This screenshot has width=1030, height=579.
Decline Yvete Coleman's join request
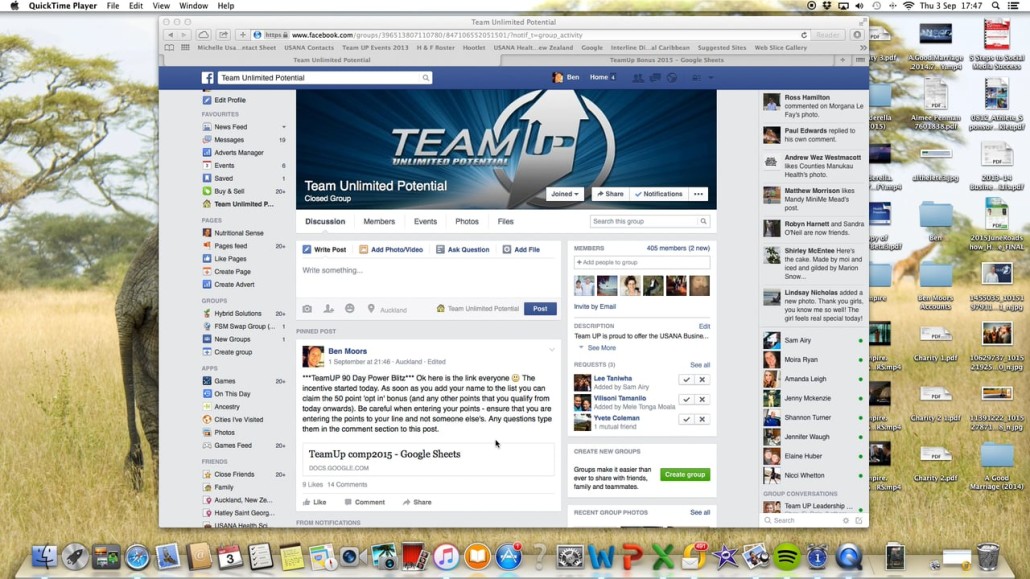702,419
